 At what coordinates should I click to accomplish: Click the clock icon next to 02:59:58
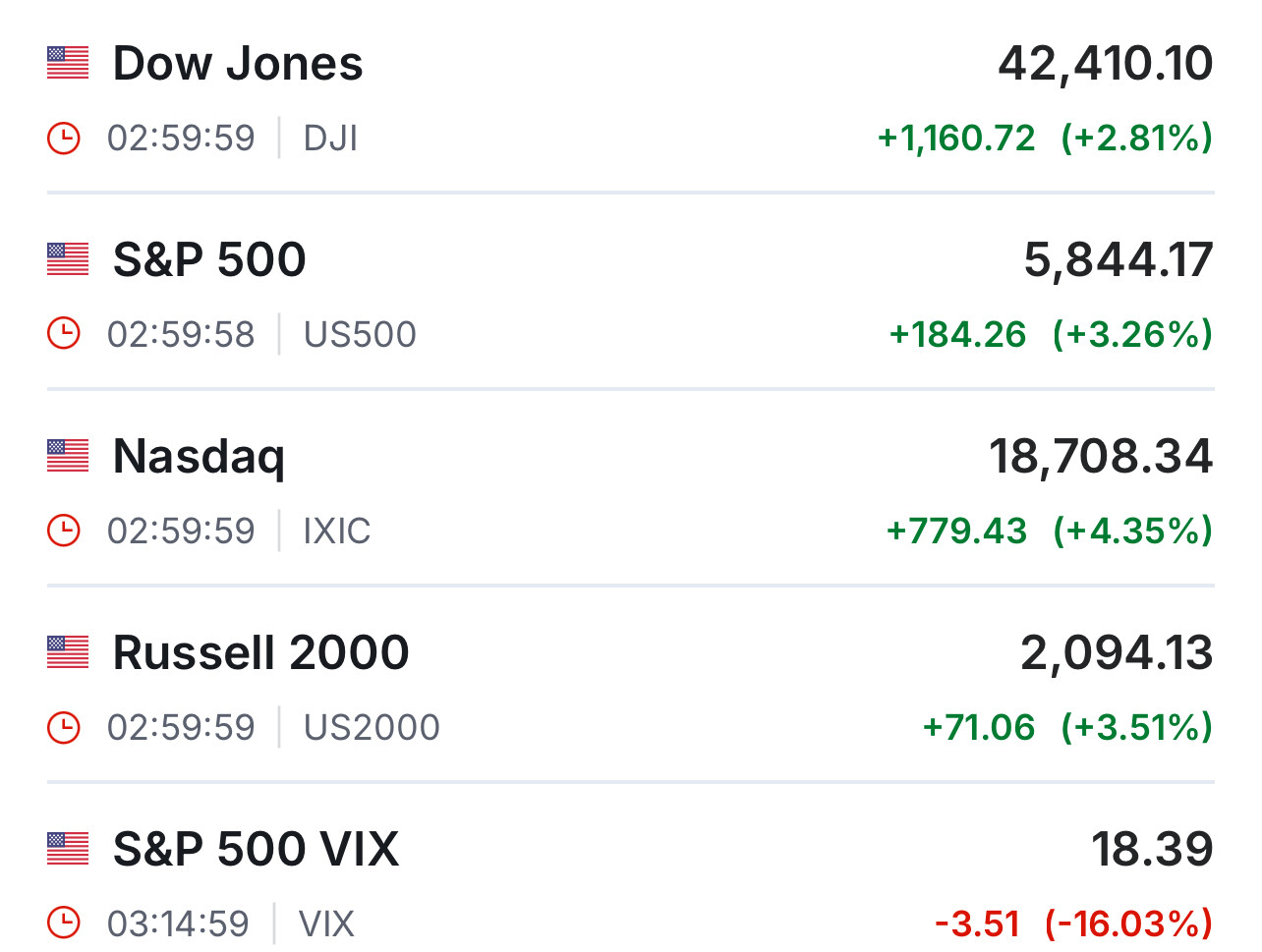click(x=64, y=334)
